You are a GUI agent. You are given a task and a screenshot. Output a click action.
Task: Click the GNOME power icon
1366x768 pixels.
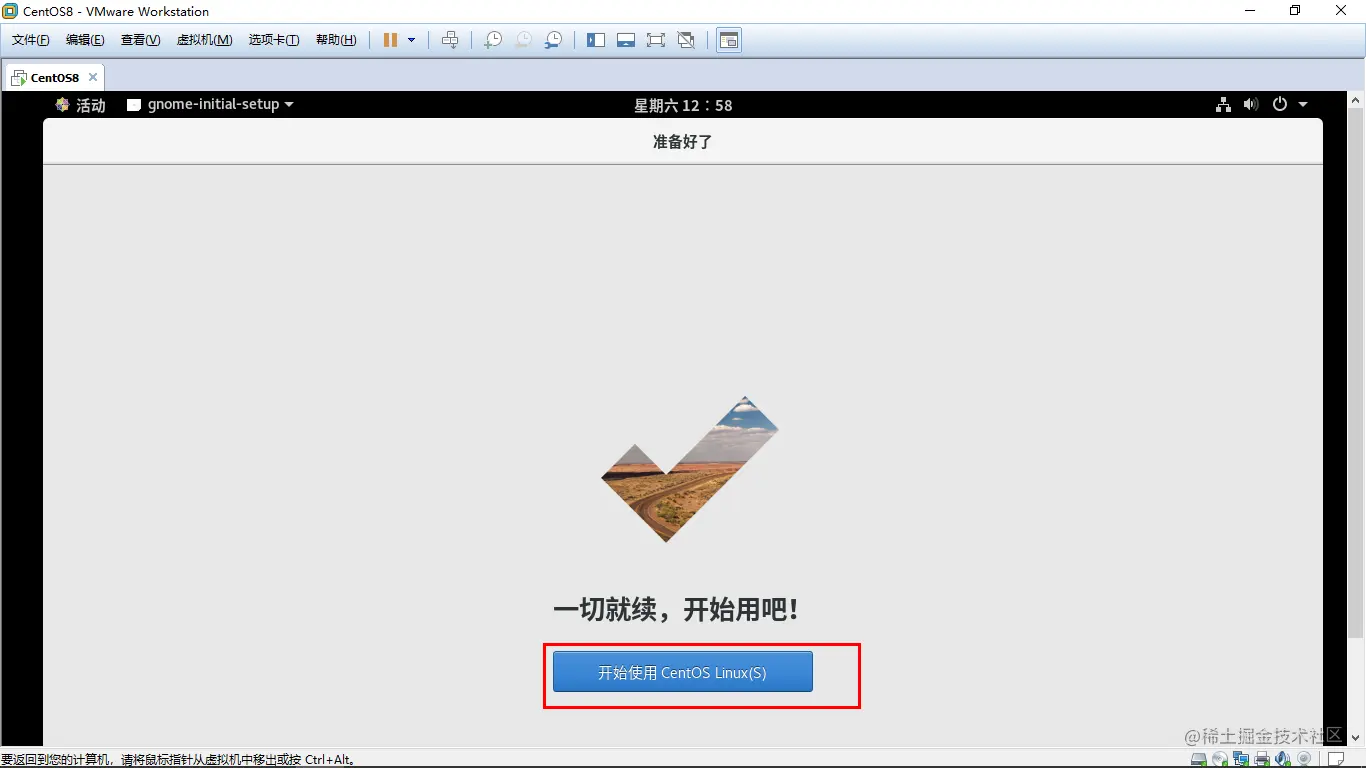click(1279, 104)
